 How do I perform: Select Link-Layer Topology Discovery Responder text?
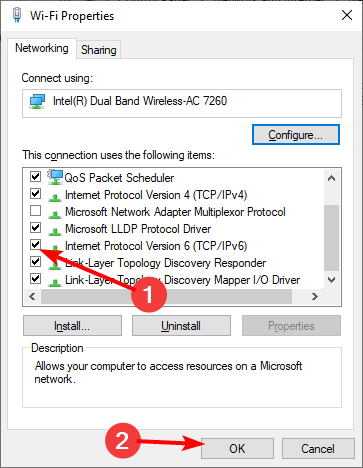tap(165, 263)
